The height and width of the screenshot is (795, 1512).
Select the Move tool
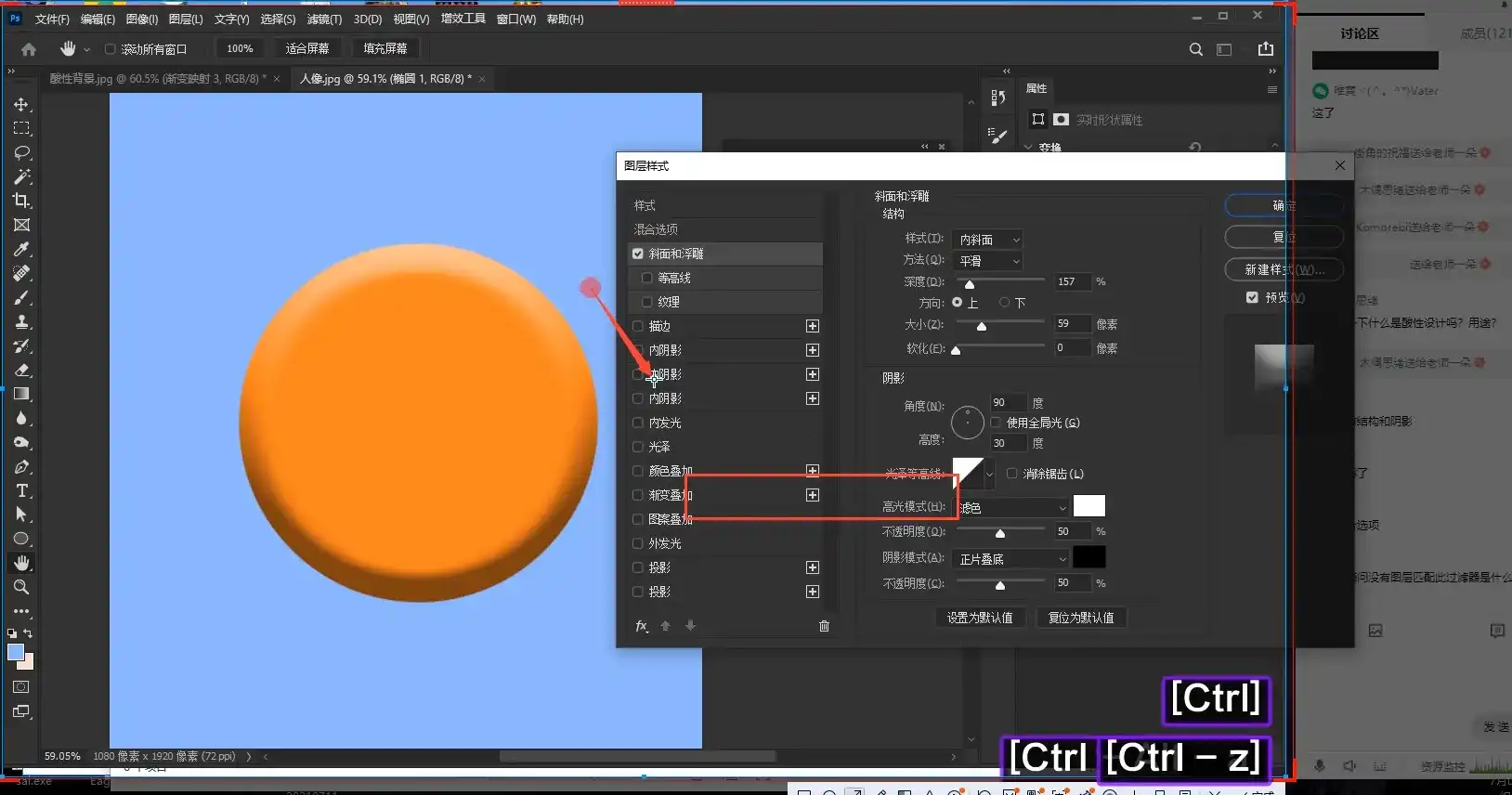[x=21, y=104]
